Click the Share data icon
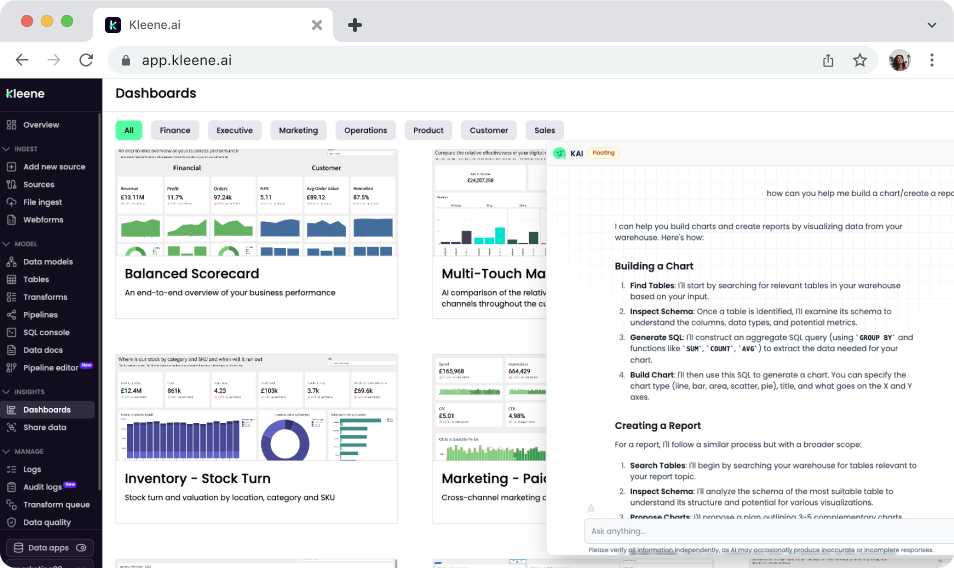954x568 pixels. click(x=11, y=427)
